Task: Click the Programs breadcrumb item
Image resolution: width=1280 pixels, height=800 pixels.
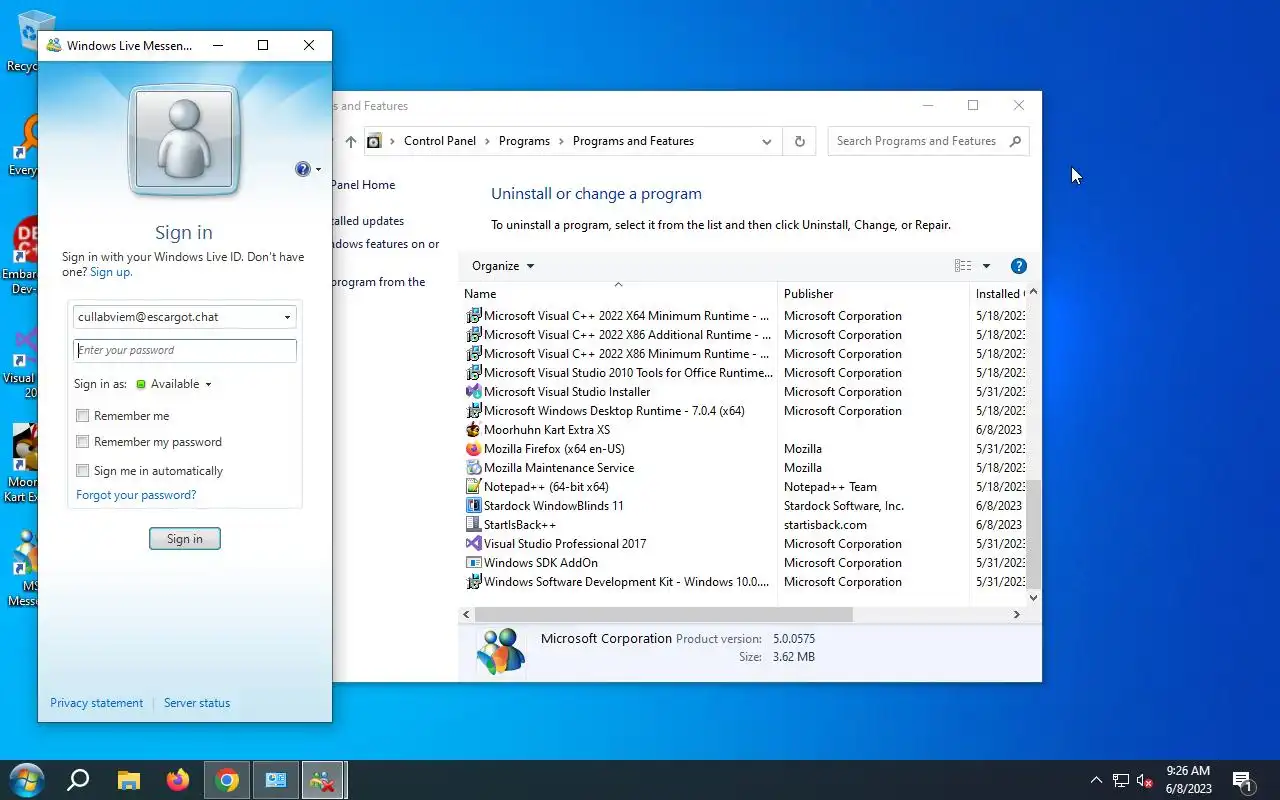Action: [524, 141]
